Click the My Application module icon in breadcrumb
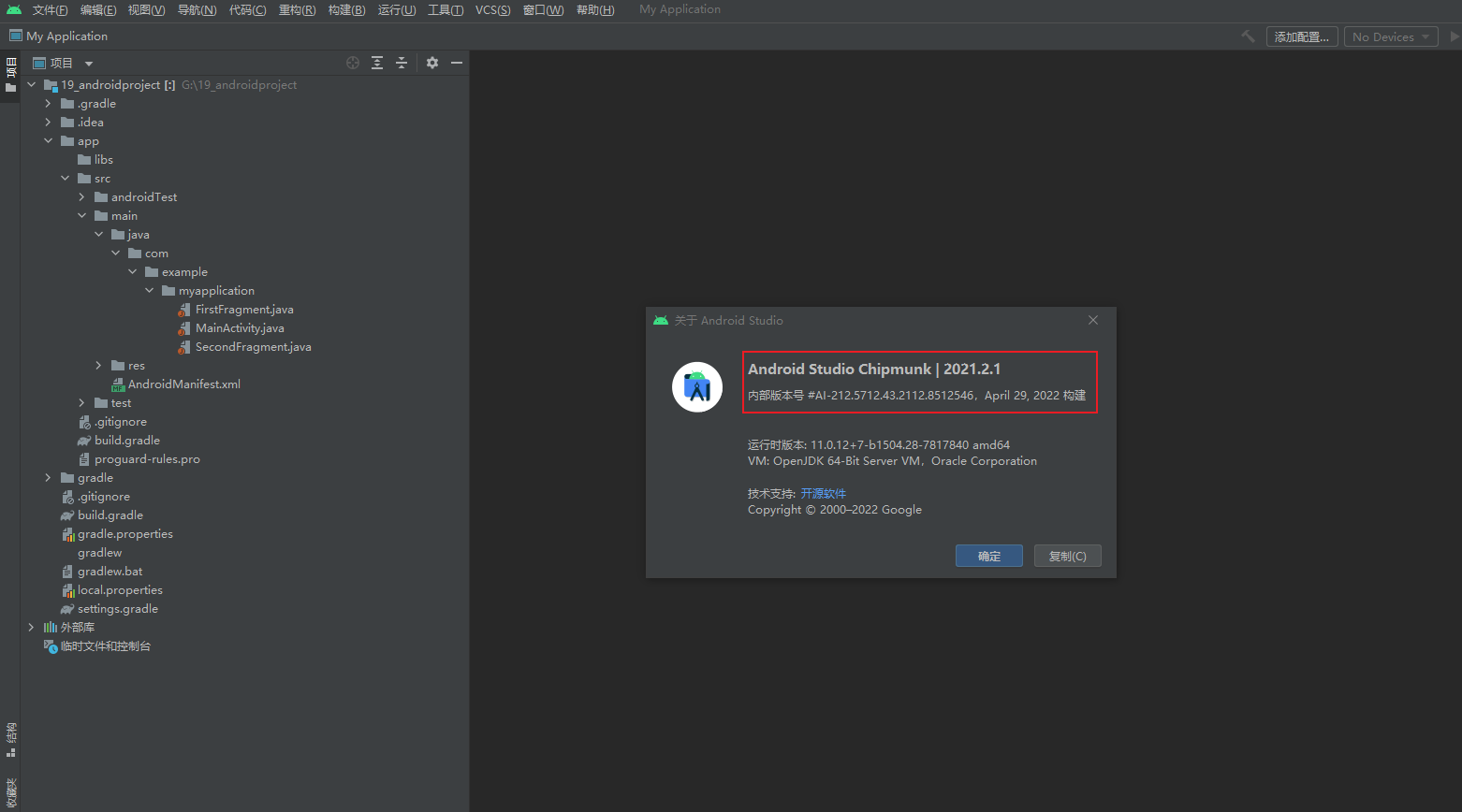 16,36
